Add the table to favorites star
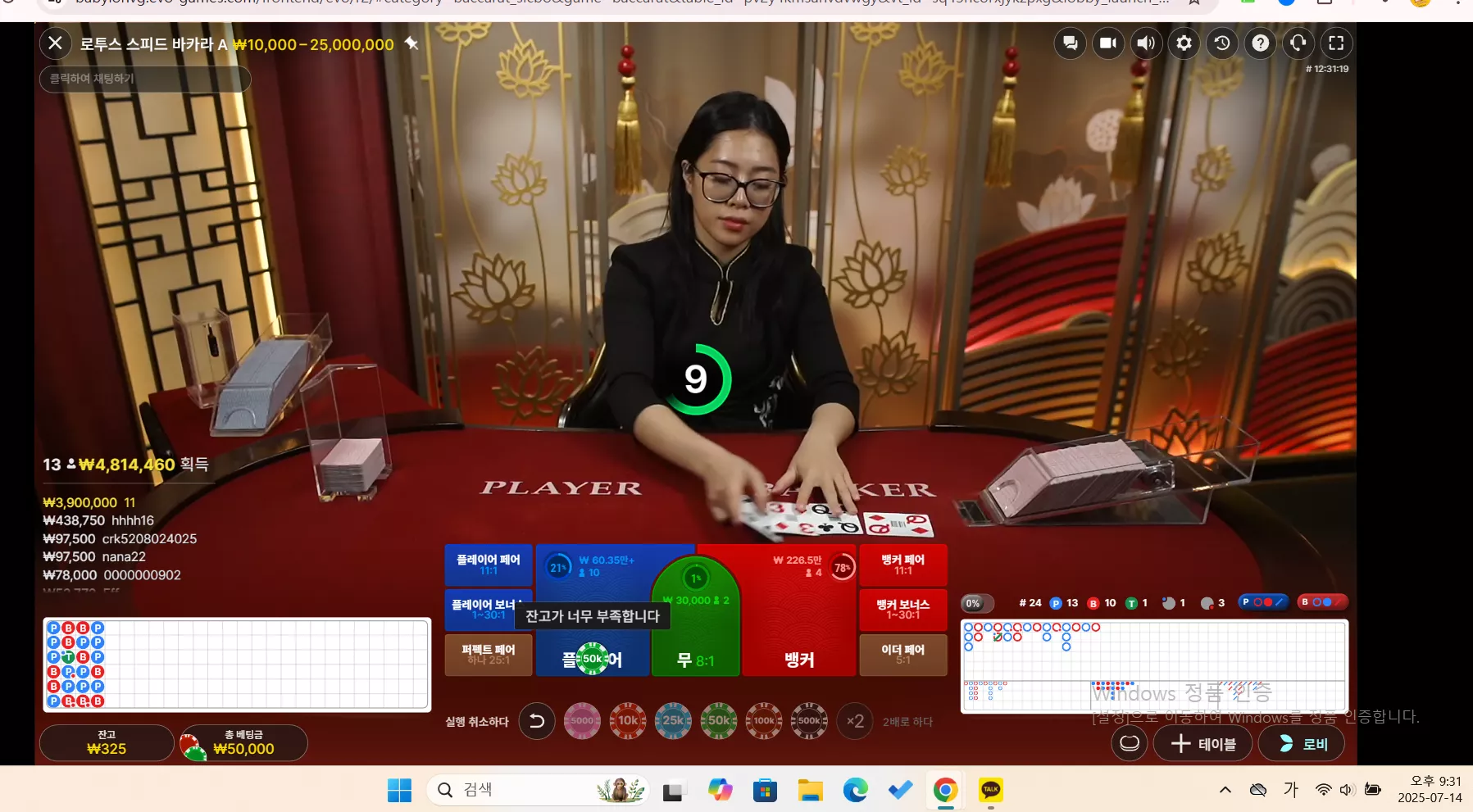Screen dimensions: 1473x812 point(411,43)
